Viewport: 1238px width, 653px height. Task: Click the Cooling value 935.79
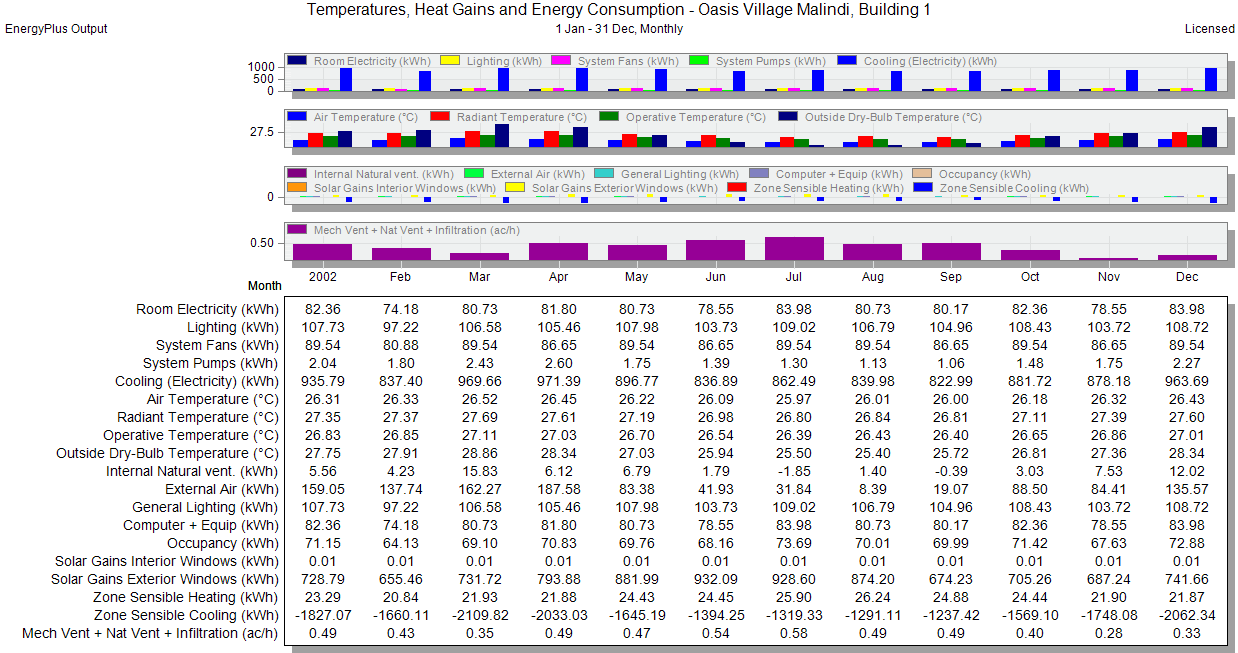(323, 382)
